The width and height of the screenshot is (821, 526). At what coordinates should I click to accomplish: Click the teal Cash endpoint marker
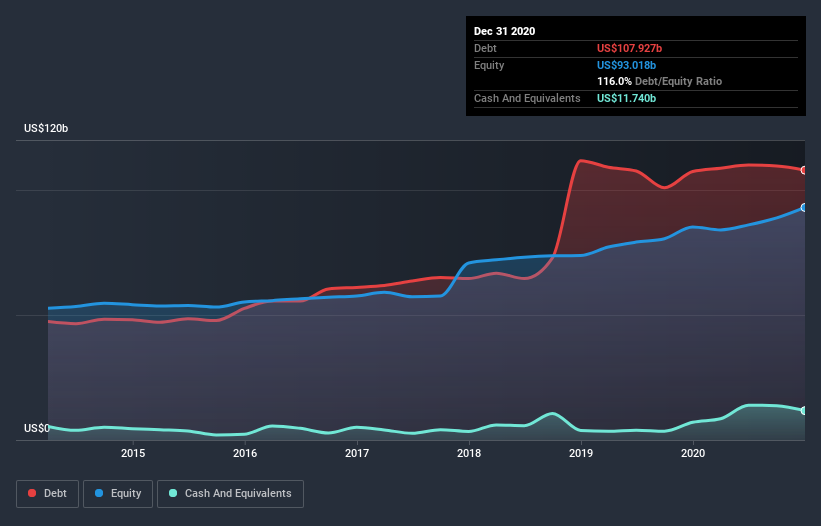tap(804, 410)
